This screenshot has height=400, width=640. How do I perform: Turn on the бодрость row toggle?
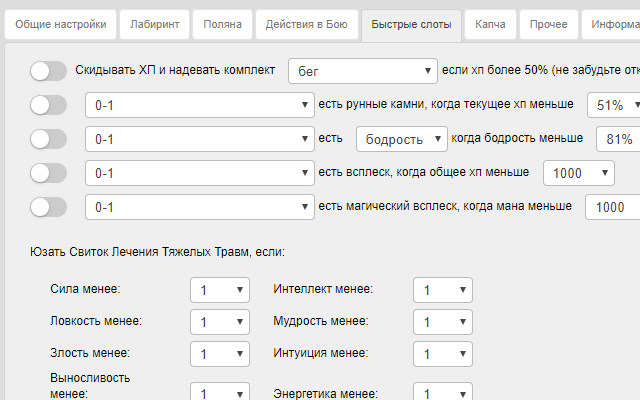click(48, 139)
